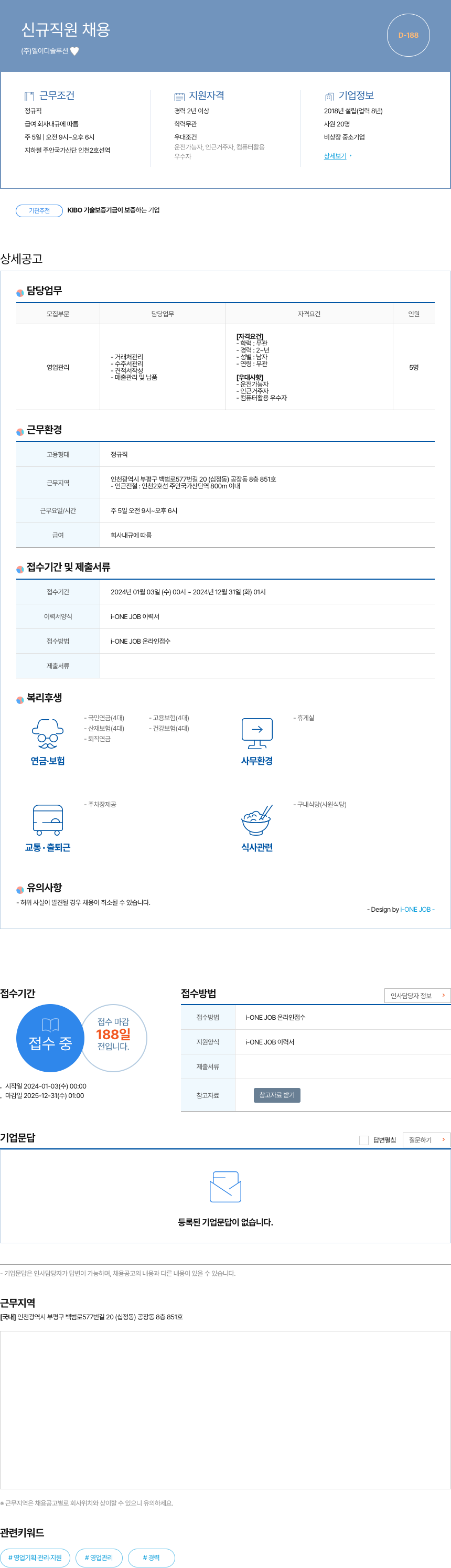Screen dimensions: 451x1568
Task: Select the #경력 keyword tag
Action: [x=152, y=1557]
